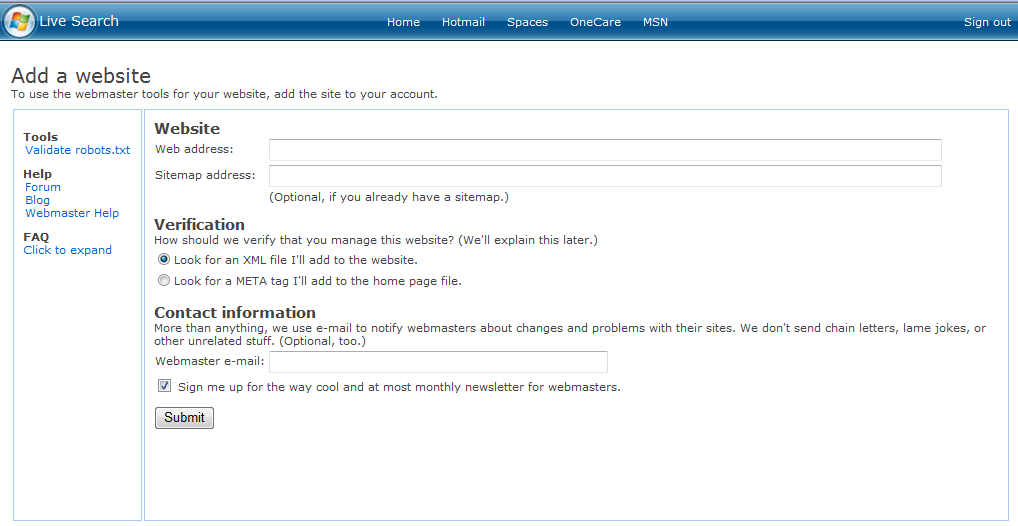The height and width of the screenshot is (526, 1018).
Task: Open Webmaster Help link
Action: tap(72, 213)
